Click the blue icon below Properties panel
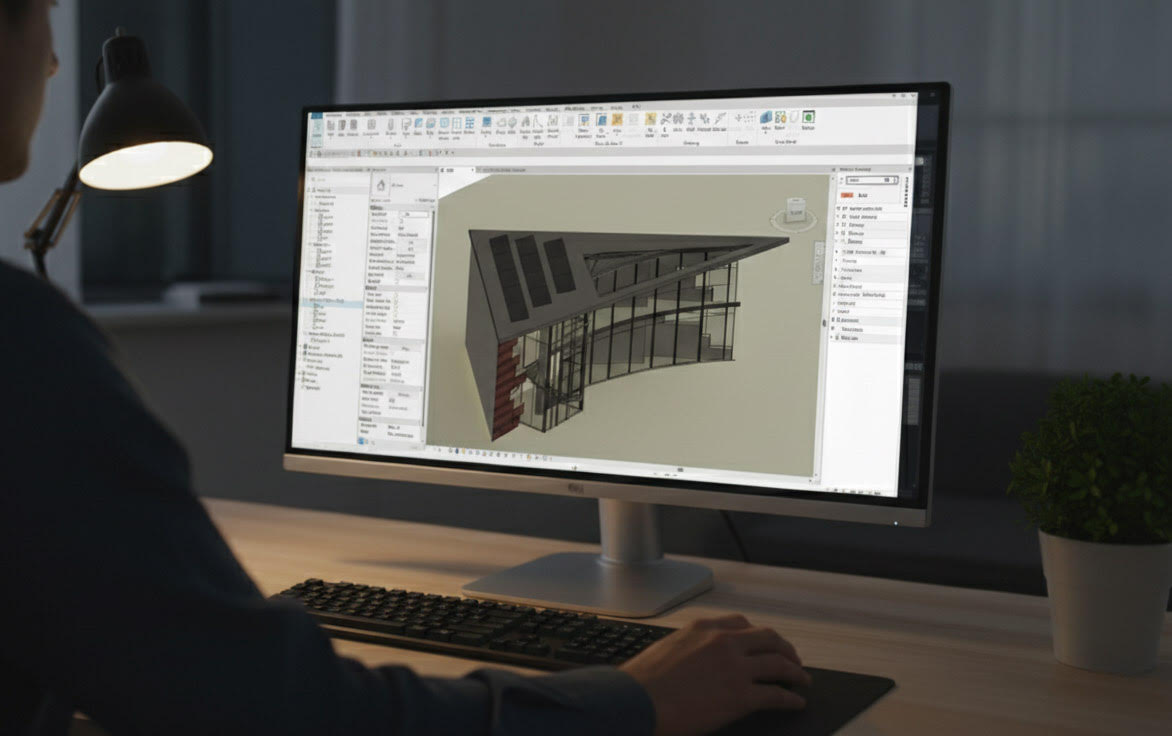Screen dimensions: 1172x736 361,439
